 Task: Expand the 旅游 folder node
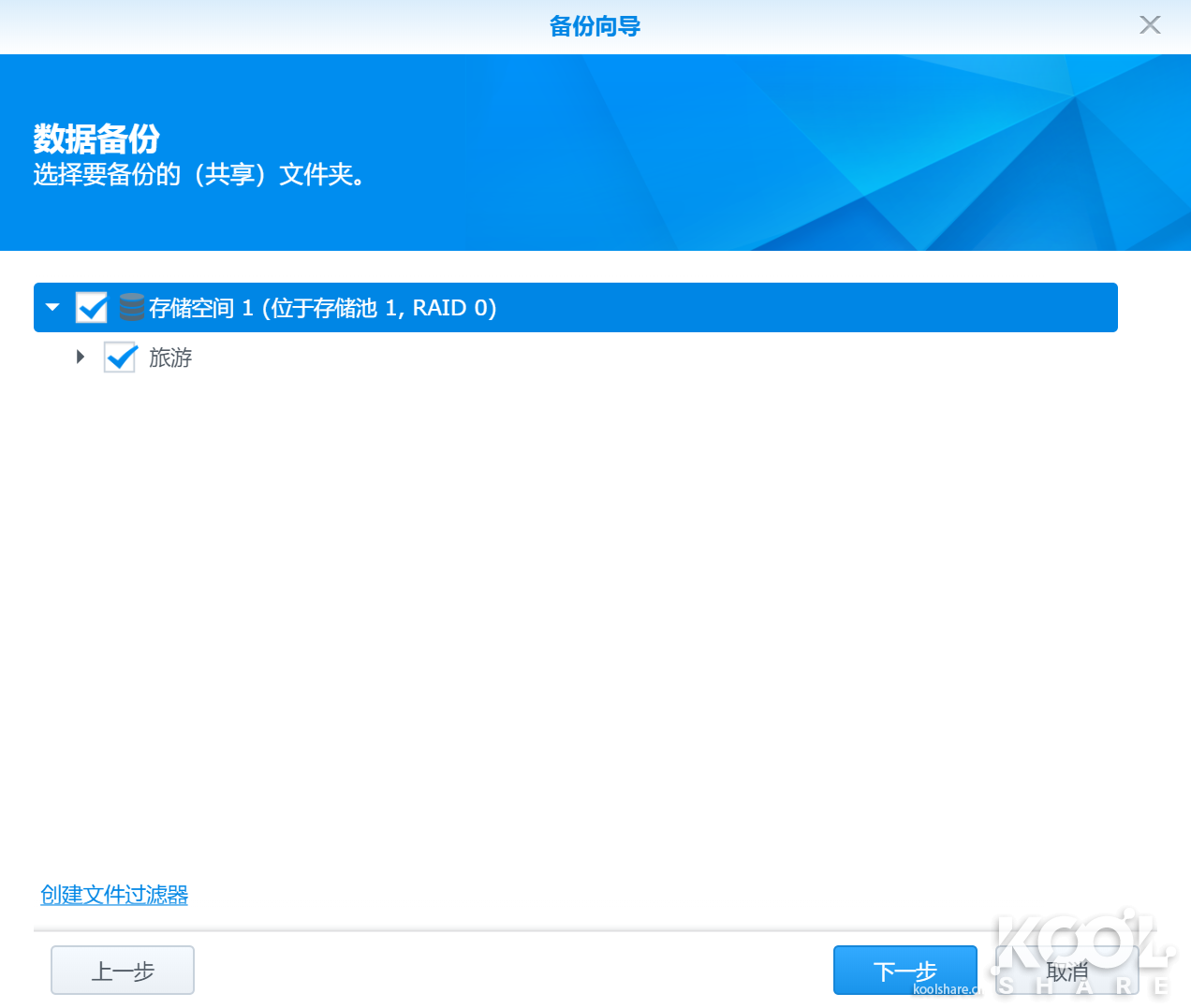point(81,357)
